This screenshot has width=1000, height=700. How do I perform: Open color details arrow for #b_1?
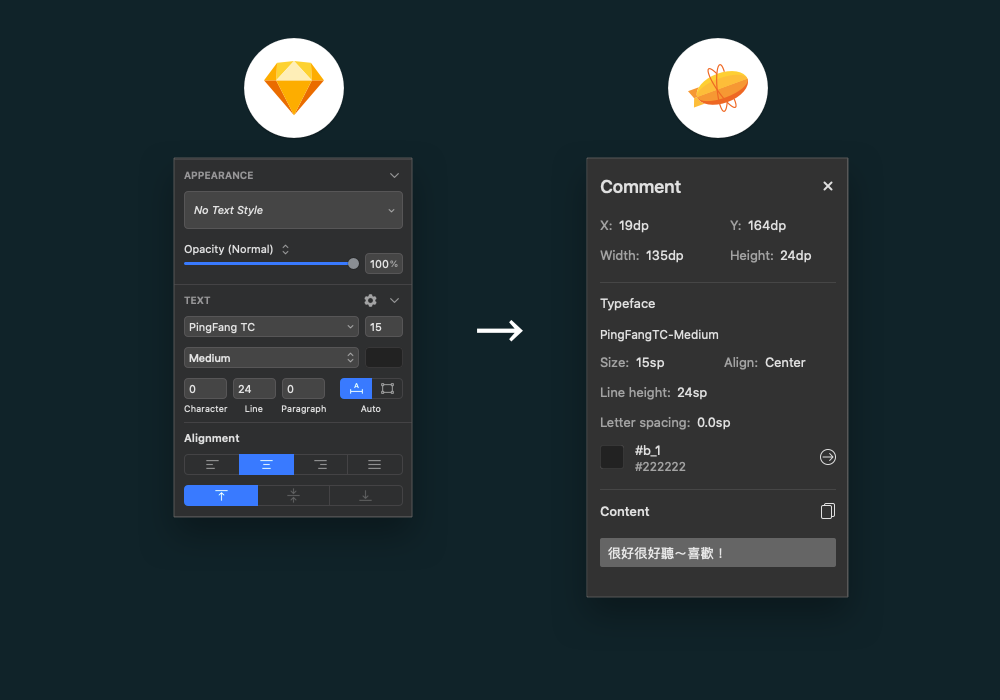[828, 457]
